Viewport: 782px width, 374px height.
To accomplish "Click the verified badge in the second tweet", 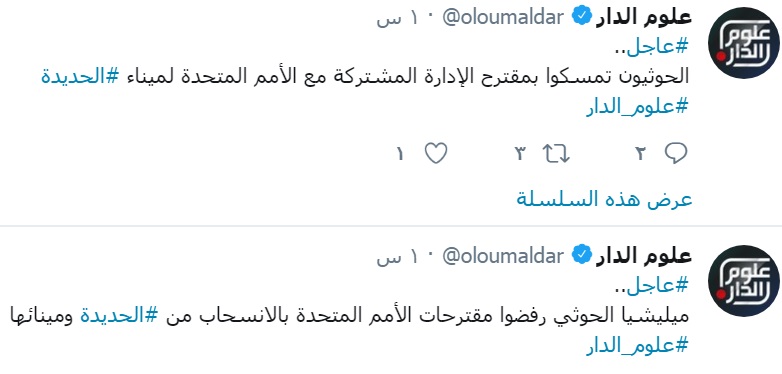I will 582,256.
